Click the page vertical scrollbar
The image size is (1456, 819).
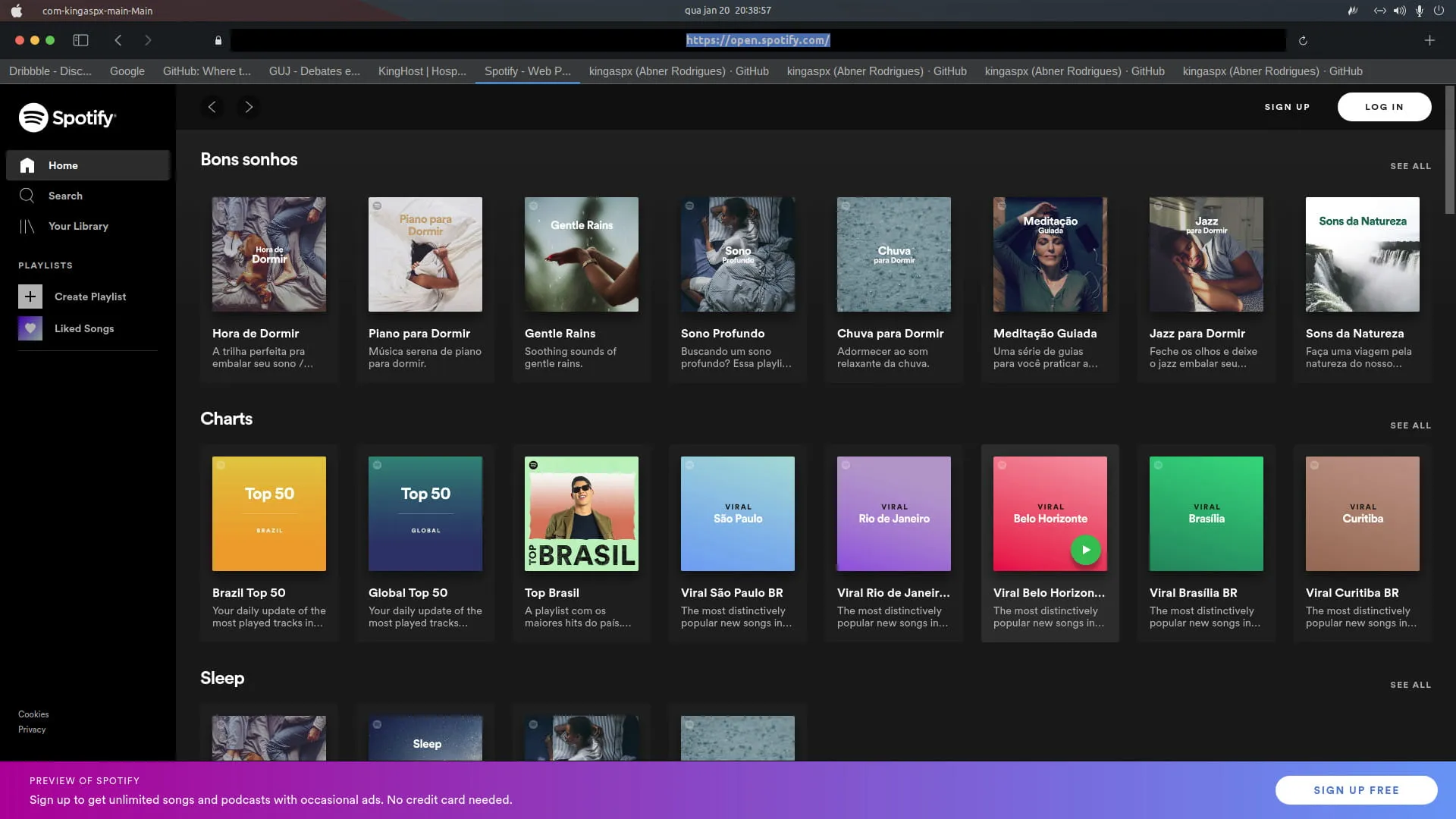[x=1450, y=152]
